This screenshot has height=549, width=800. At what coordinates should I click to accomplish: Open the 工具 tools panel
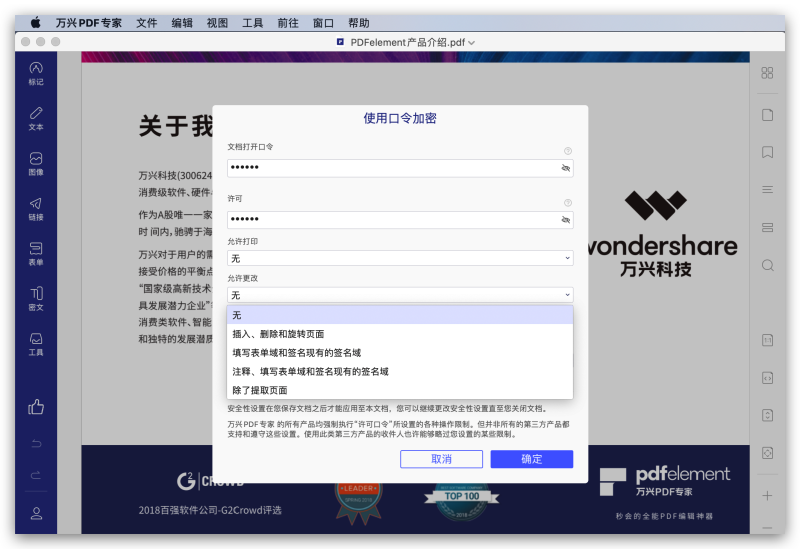click(36, 344)
